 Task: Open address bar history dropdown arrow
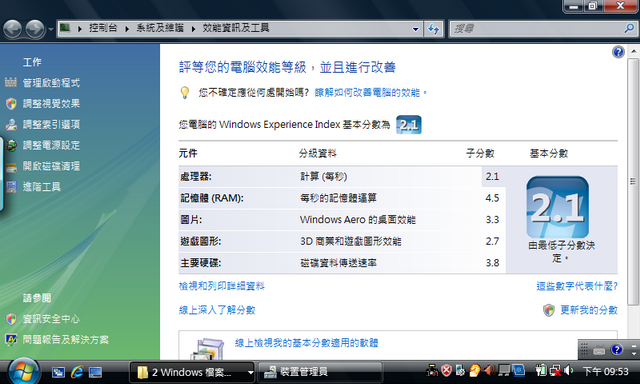point(415,29)
